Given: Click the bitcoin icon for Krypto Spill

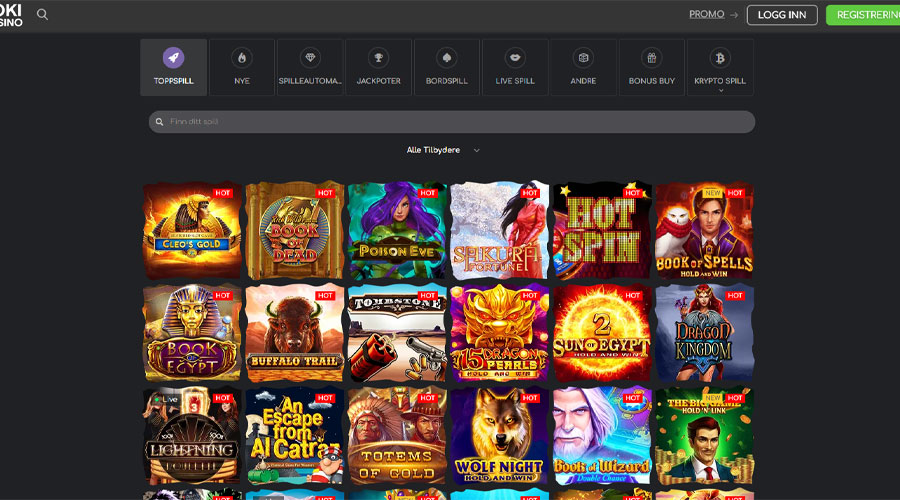Looking at the screenshot, I should coord(720,57).
